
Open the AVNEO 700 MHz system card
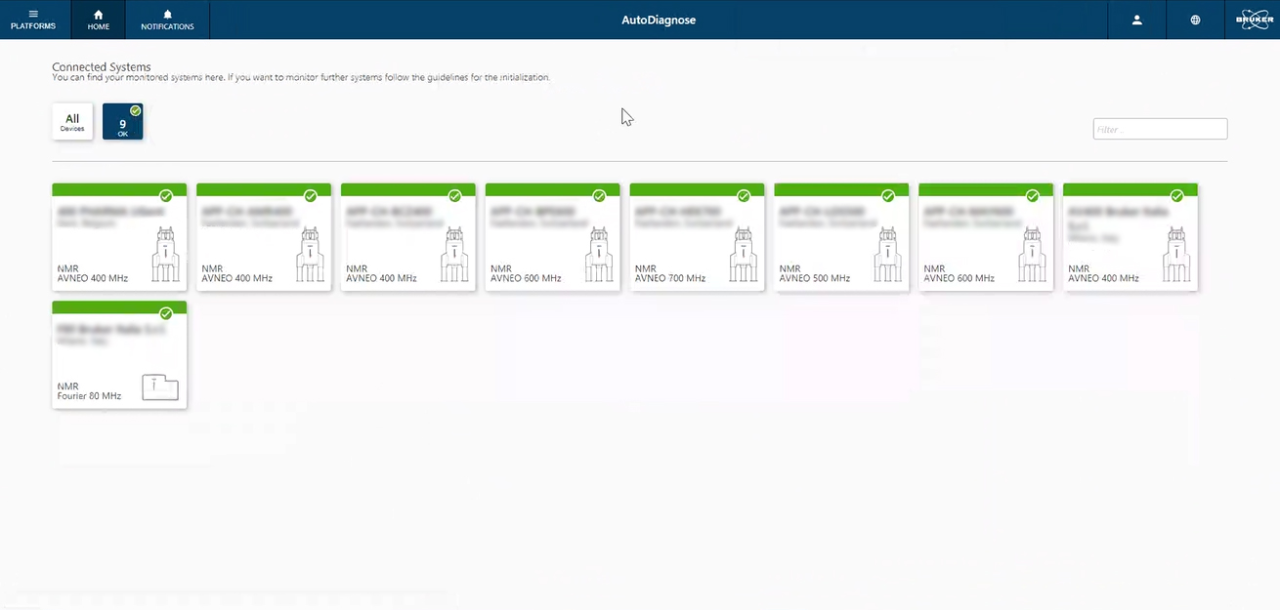(696, 240)
